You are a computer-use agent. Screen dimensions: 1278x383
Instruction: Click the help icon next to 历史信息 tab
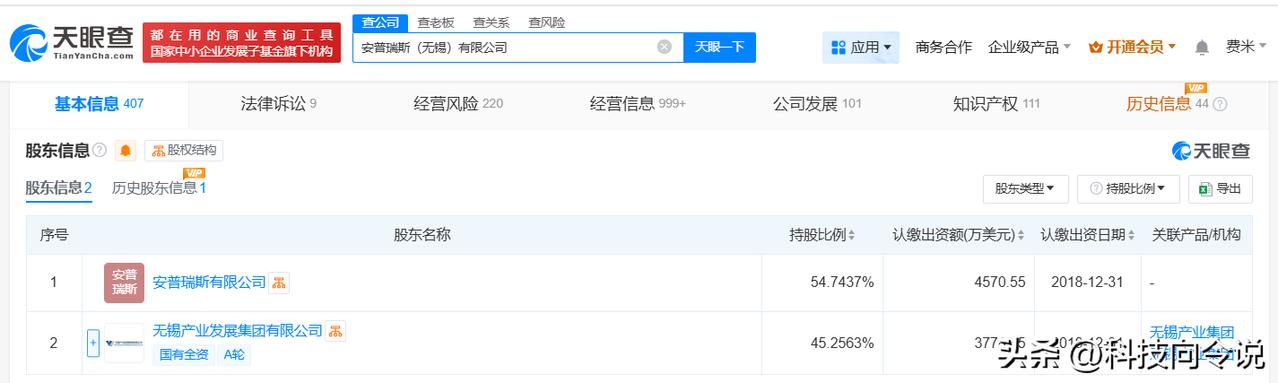(x=1220, y=104)
